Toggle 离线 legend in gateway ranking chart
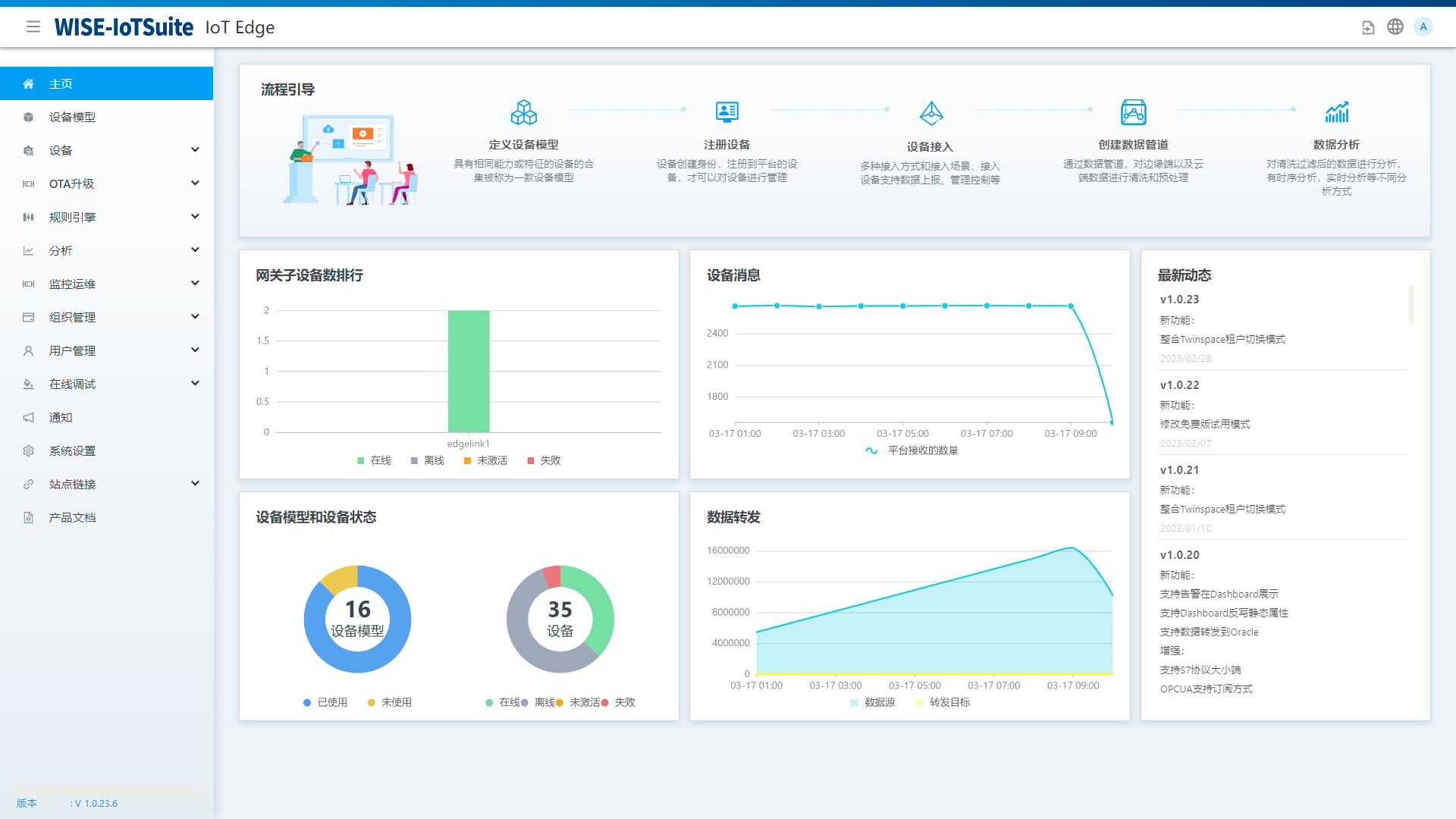This screenshot has width=1456, height=819. (x=428, y=460)
